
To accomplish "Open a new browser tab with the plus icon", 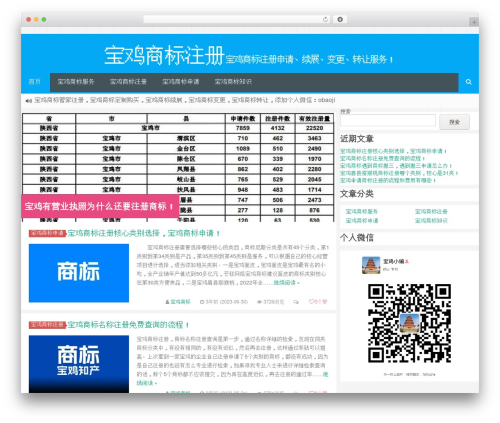I will point(474,22).
